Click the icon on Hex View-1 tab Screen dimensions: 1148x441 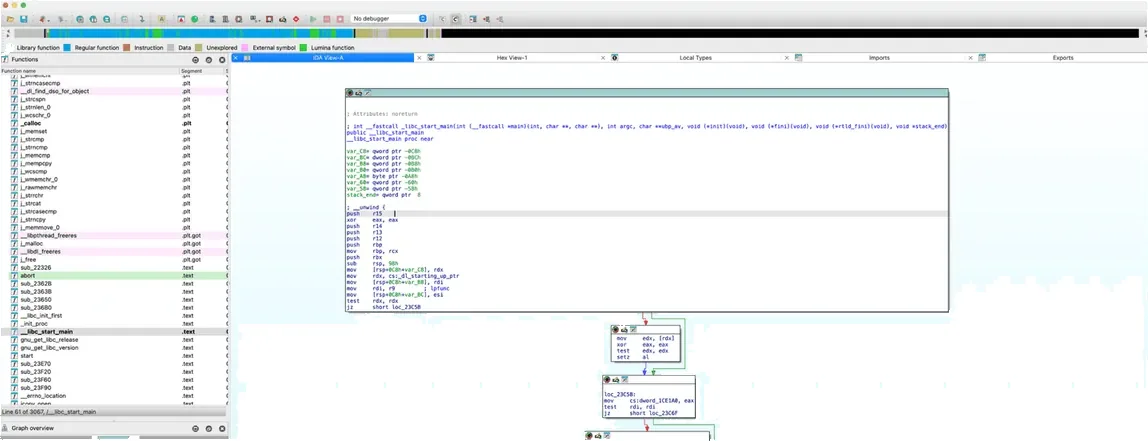pyautogui.click(x=431, y=57)
